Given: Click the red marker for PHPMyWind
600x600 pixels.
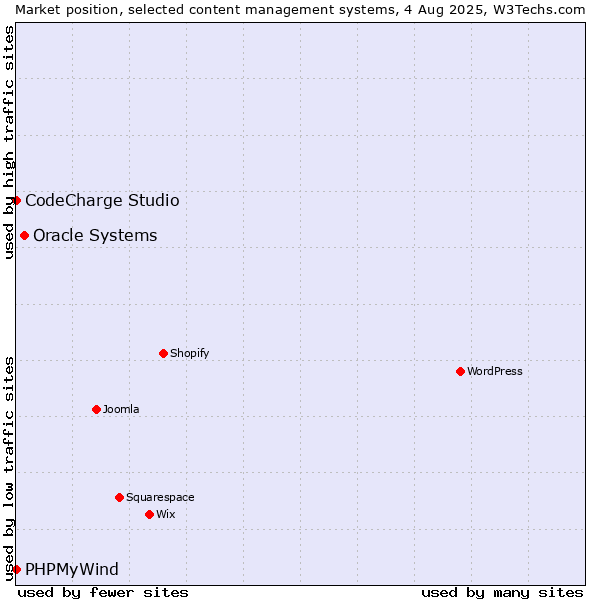Looking at the screenshot, I should [x=16, y=569].
